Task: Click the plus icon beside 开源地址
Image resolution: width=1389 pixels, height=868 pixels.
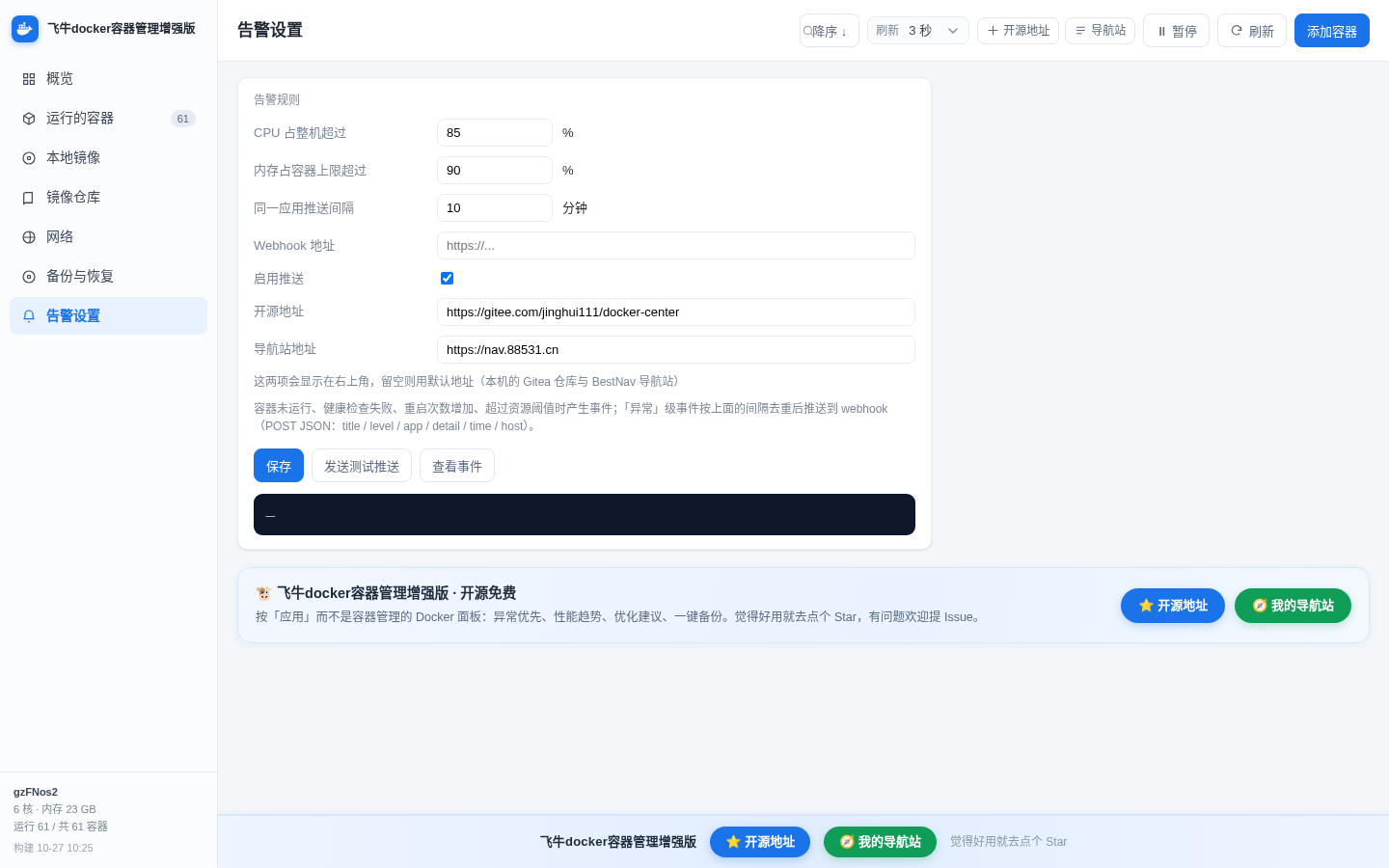Action: [993, 31]
